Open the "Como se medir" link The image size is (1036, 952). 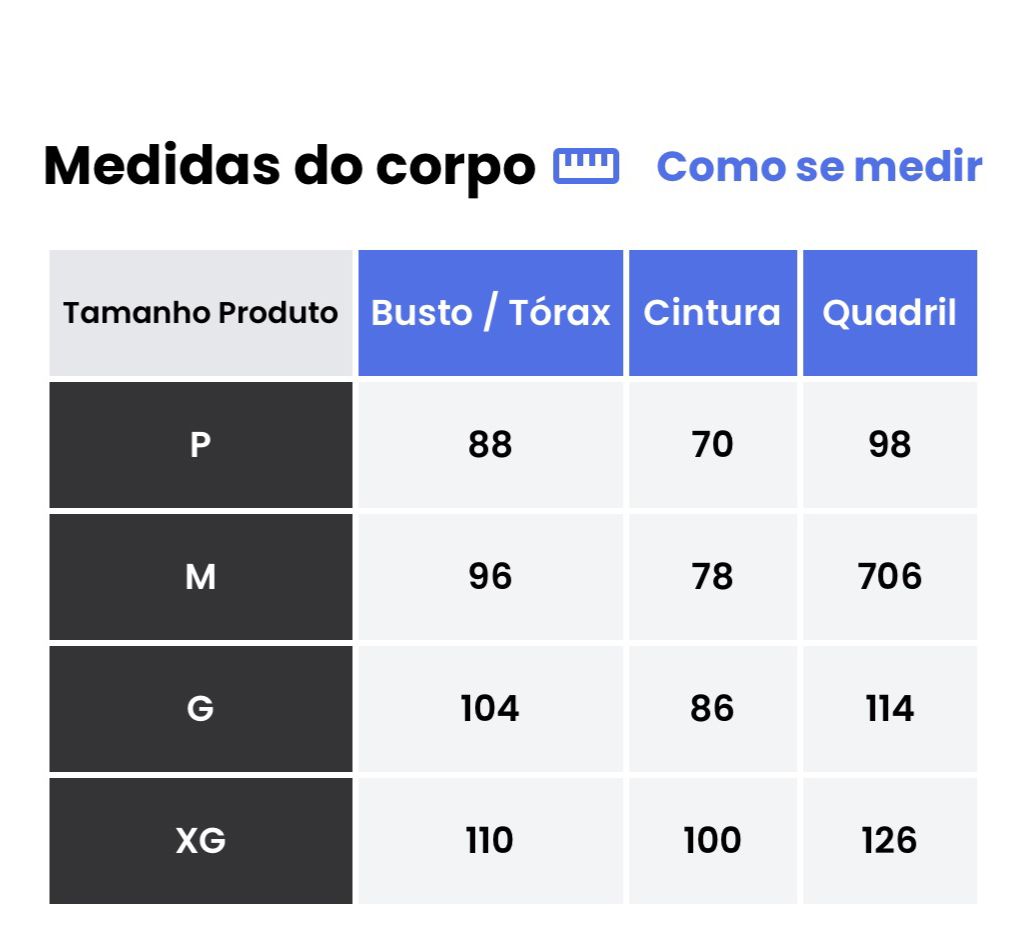tap(819, 166)
